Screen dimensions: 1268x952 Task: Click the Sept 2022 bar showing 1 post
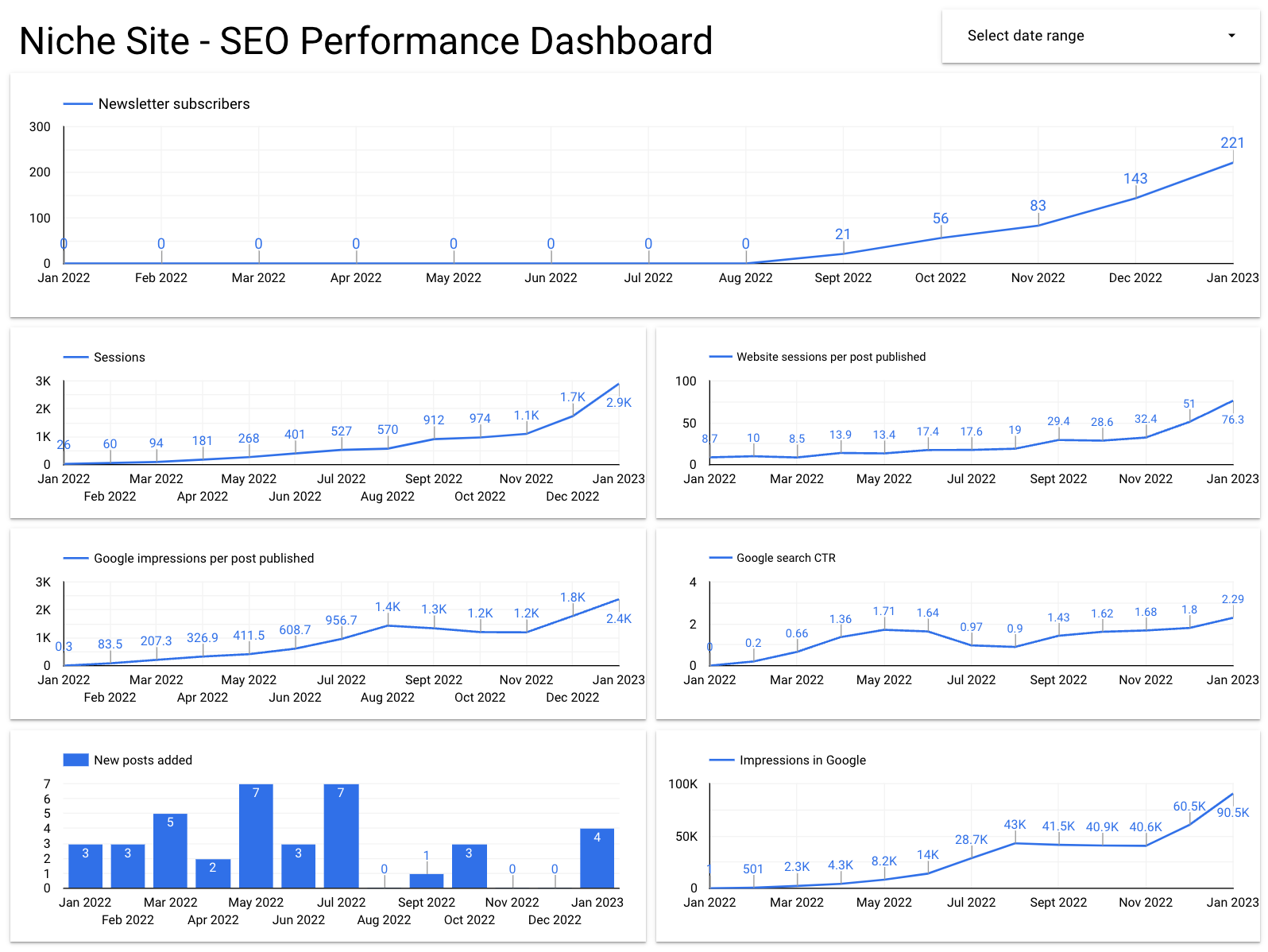(x=427, y=881)
